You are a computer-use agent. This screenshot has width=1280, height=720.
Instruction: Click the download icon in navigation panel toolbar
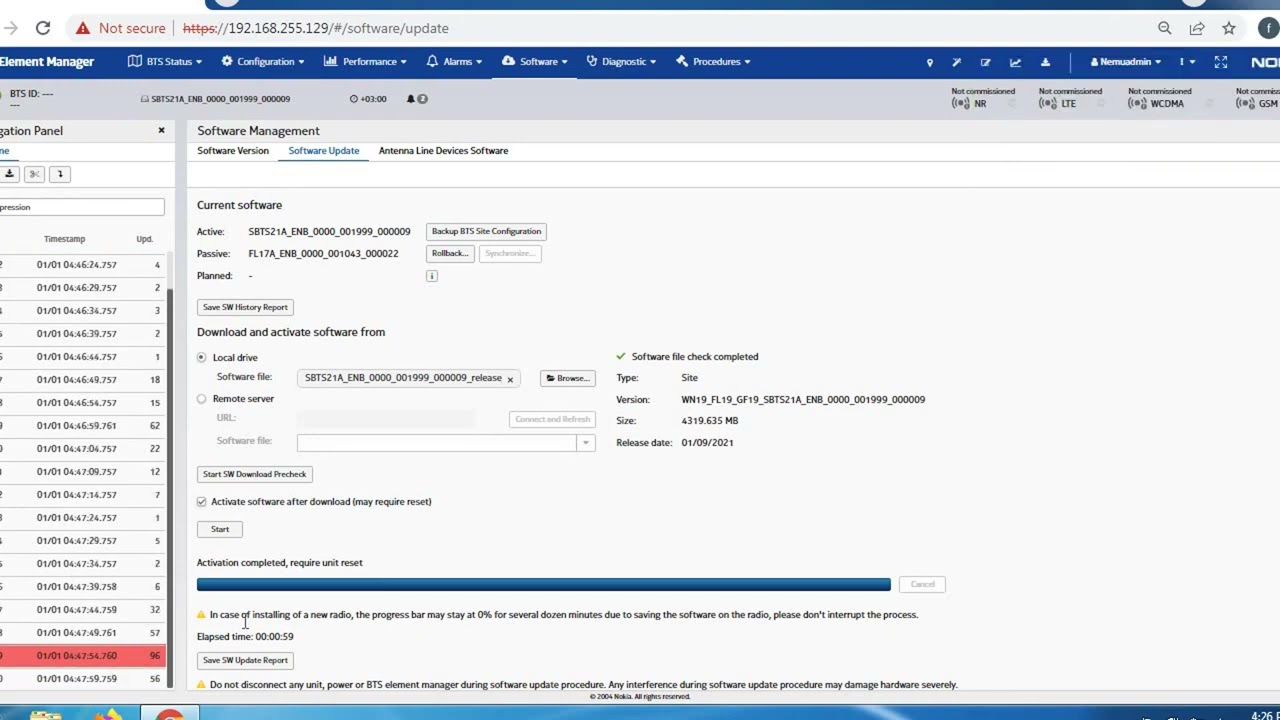9,174
